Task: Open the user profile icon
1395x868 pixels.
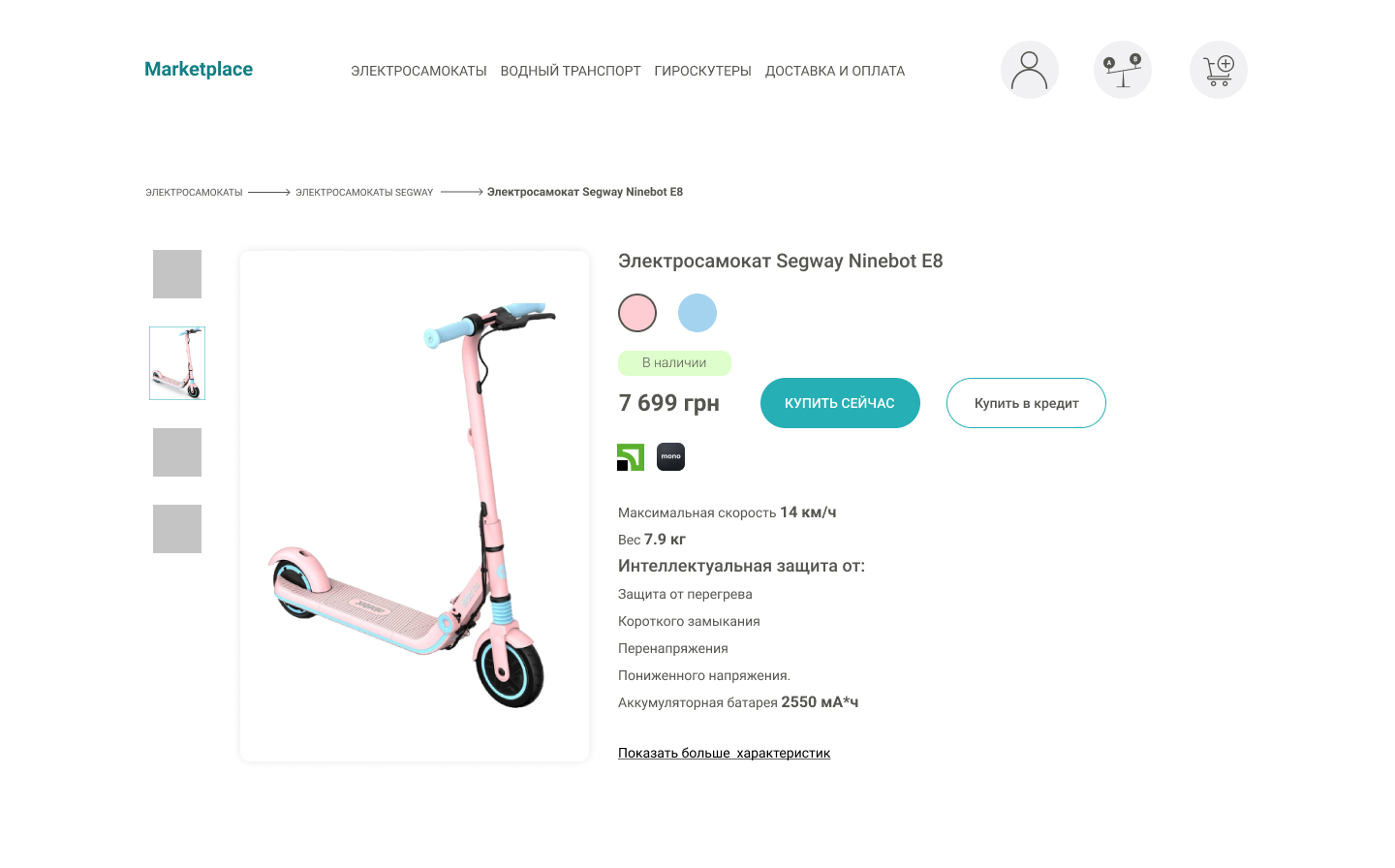Action: (x=1030, y=70)
